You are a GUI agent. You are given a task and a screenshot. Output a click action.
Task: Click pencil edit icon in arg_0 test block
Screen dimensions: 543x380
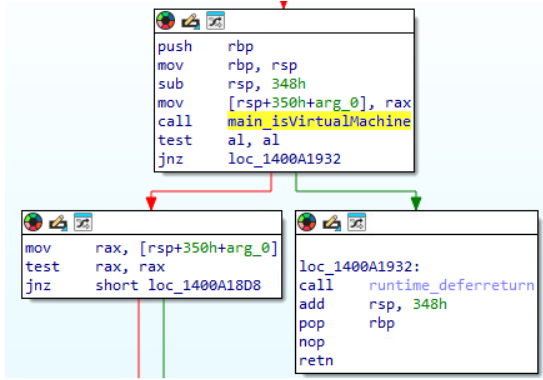pyautogui.click(x=58, y=222)
